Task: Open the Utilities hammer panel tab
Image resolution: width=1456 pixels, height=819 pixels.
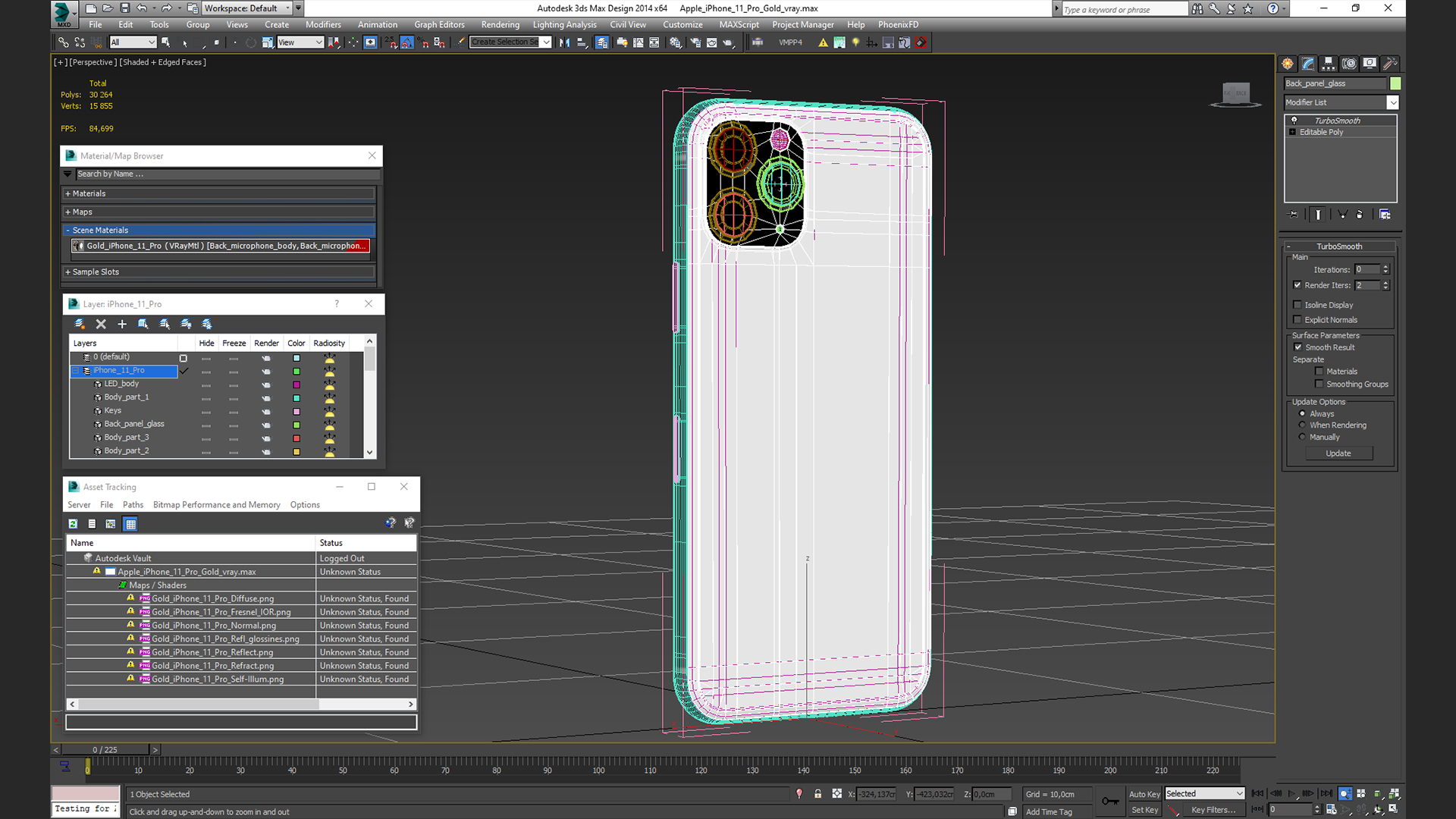Action: pyautogui.click(x=1390, y=64)
